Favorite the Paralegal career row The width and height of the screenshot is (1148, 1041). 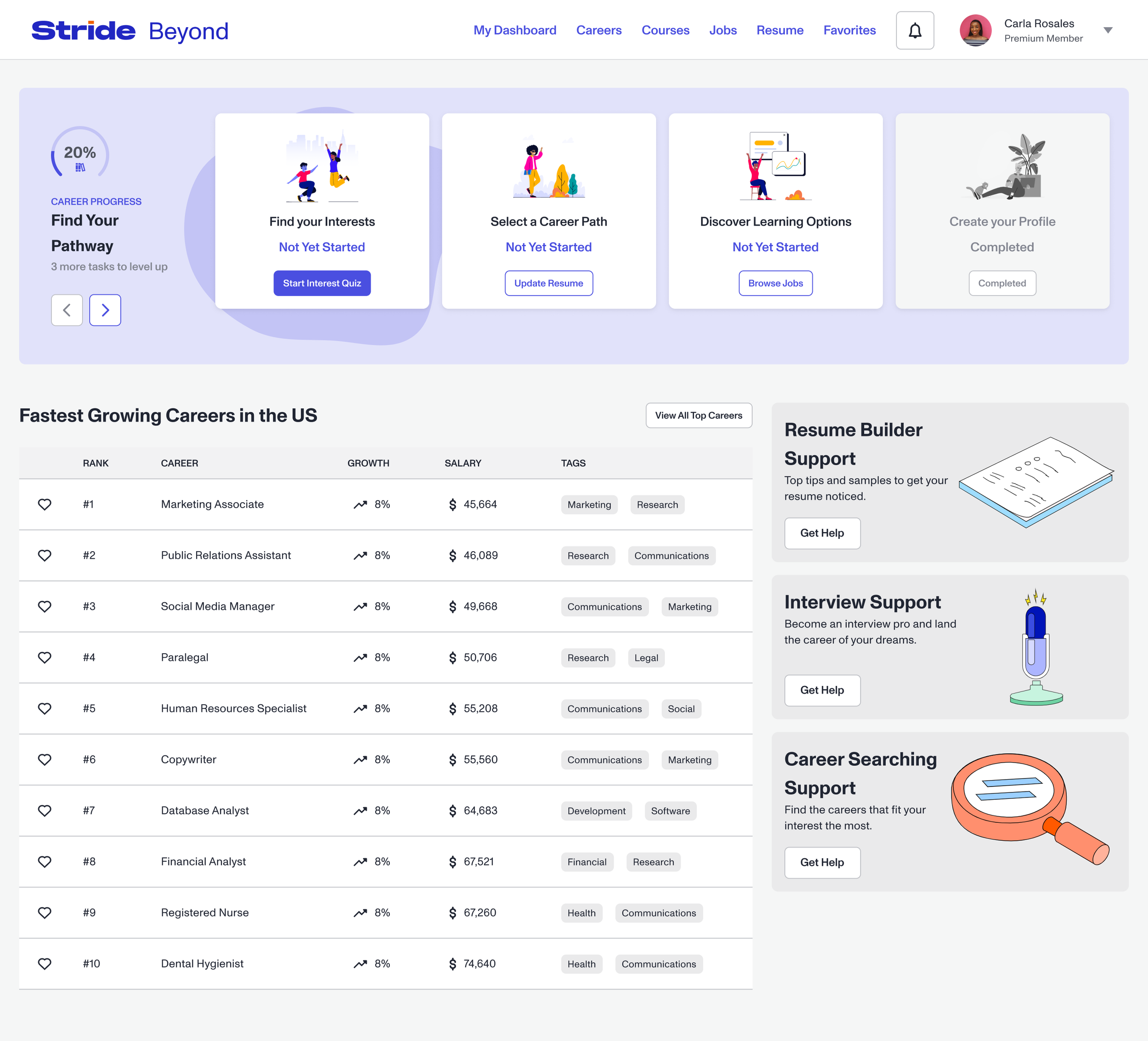pos(45,657)
